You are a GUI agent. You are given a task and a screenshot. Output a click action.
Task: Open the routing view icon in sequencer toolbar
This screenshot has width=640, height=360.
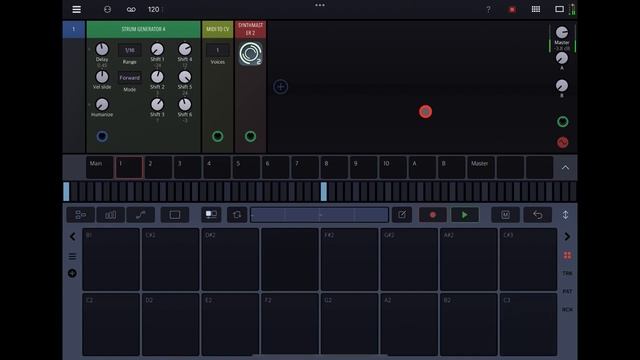(81, 215)
